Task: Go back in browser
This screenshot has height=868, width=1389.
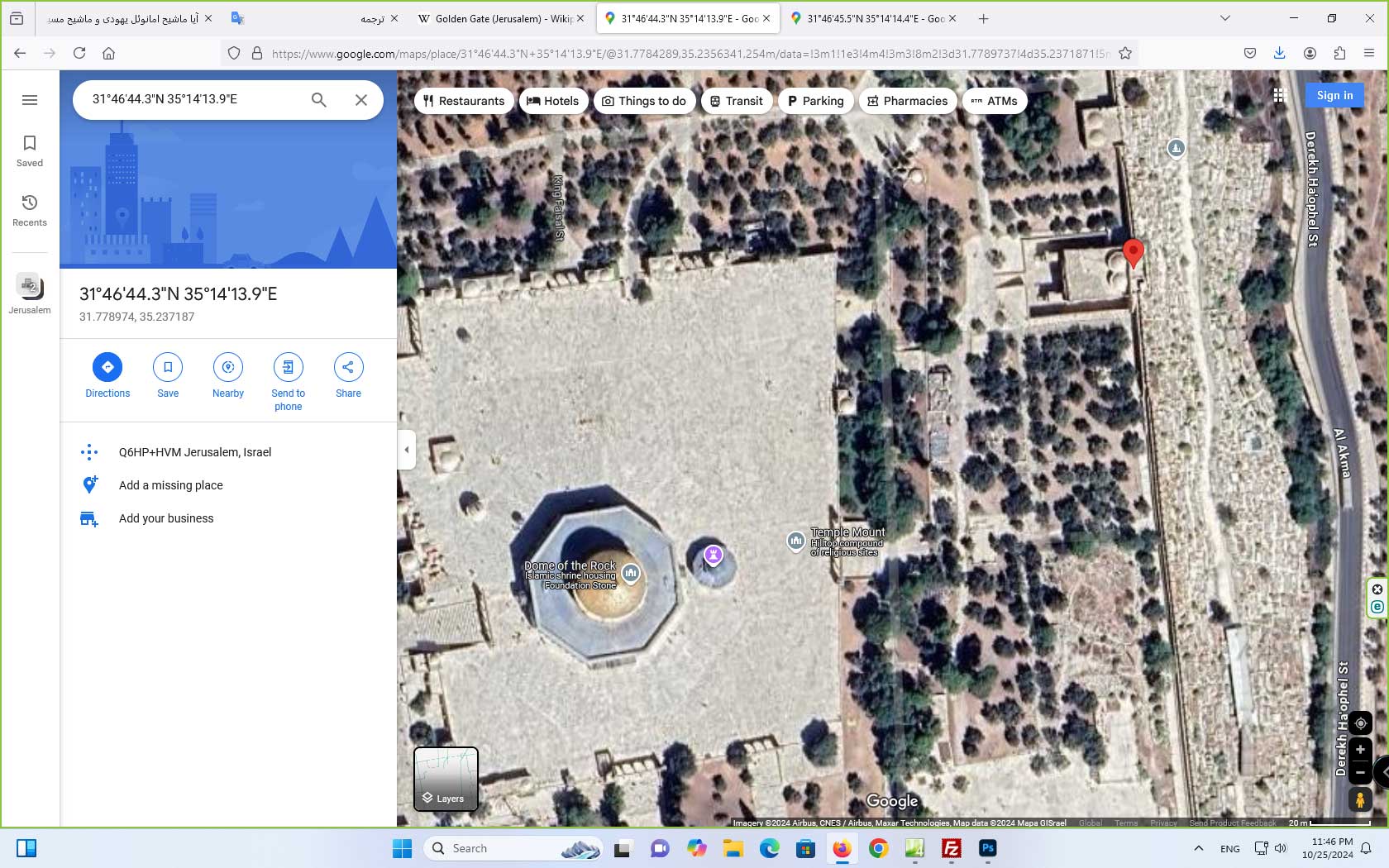Action: pos(20,53)
